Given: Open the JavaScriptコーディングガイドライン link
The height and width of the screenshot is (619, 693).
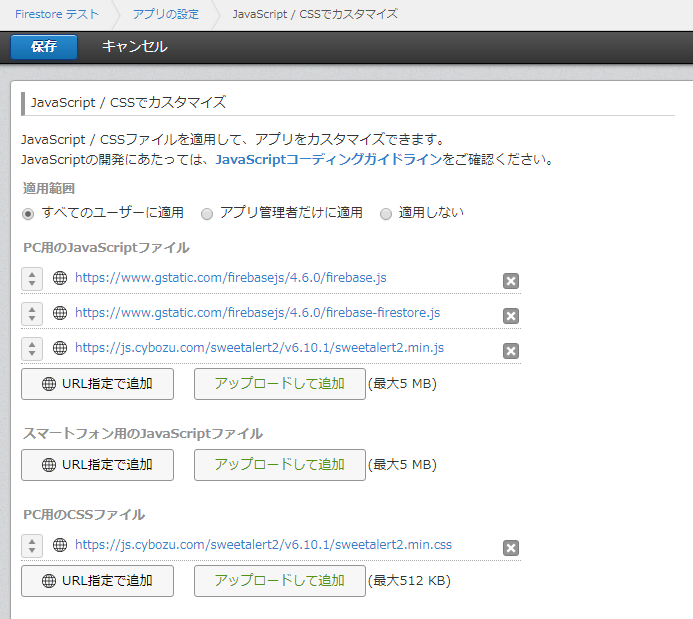Looking at the screenshot, I should pos(328,159).
